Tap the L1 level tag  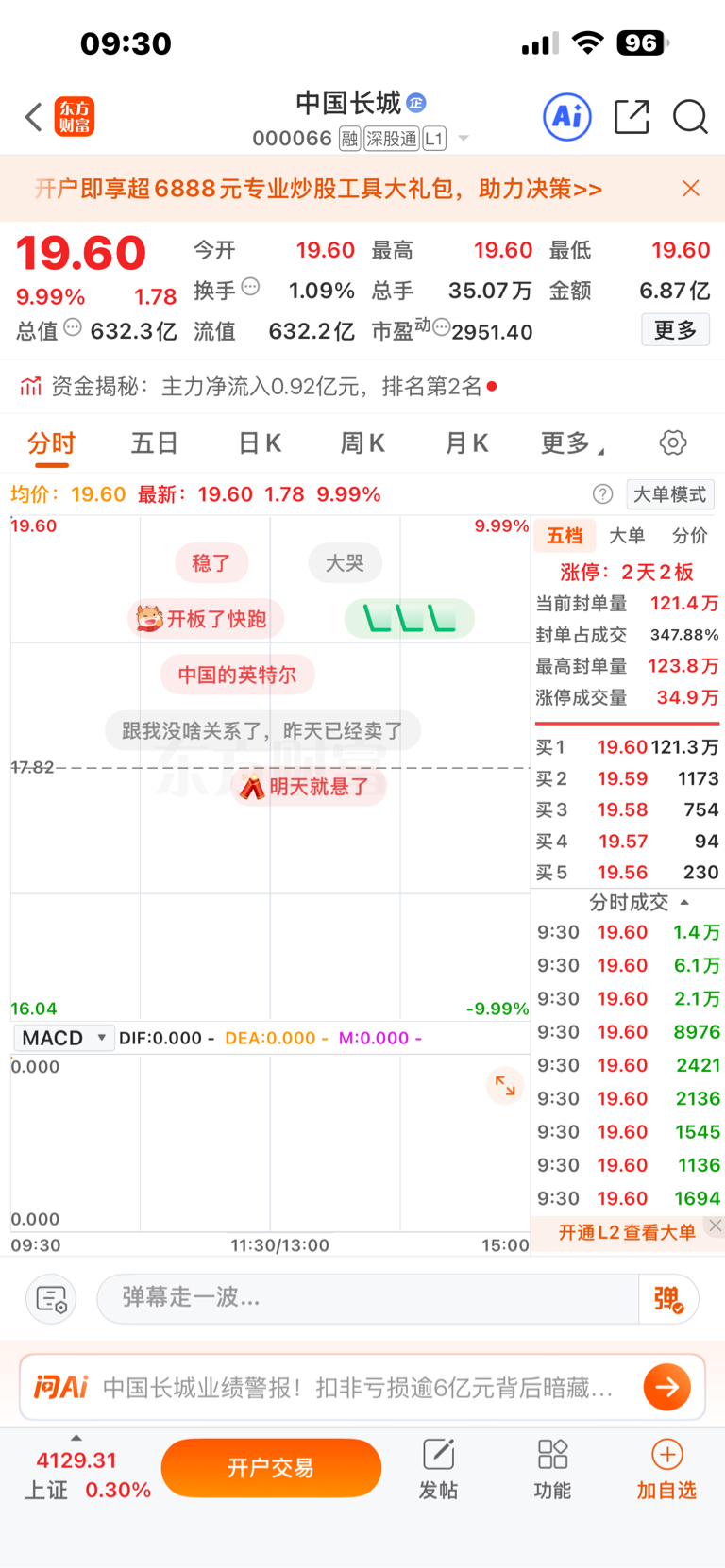tap(434, 139)
